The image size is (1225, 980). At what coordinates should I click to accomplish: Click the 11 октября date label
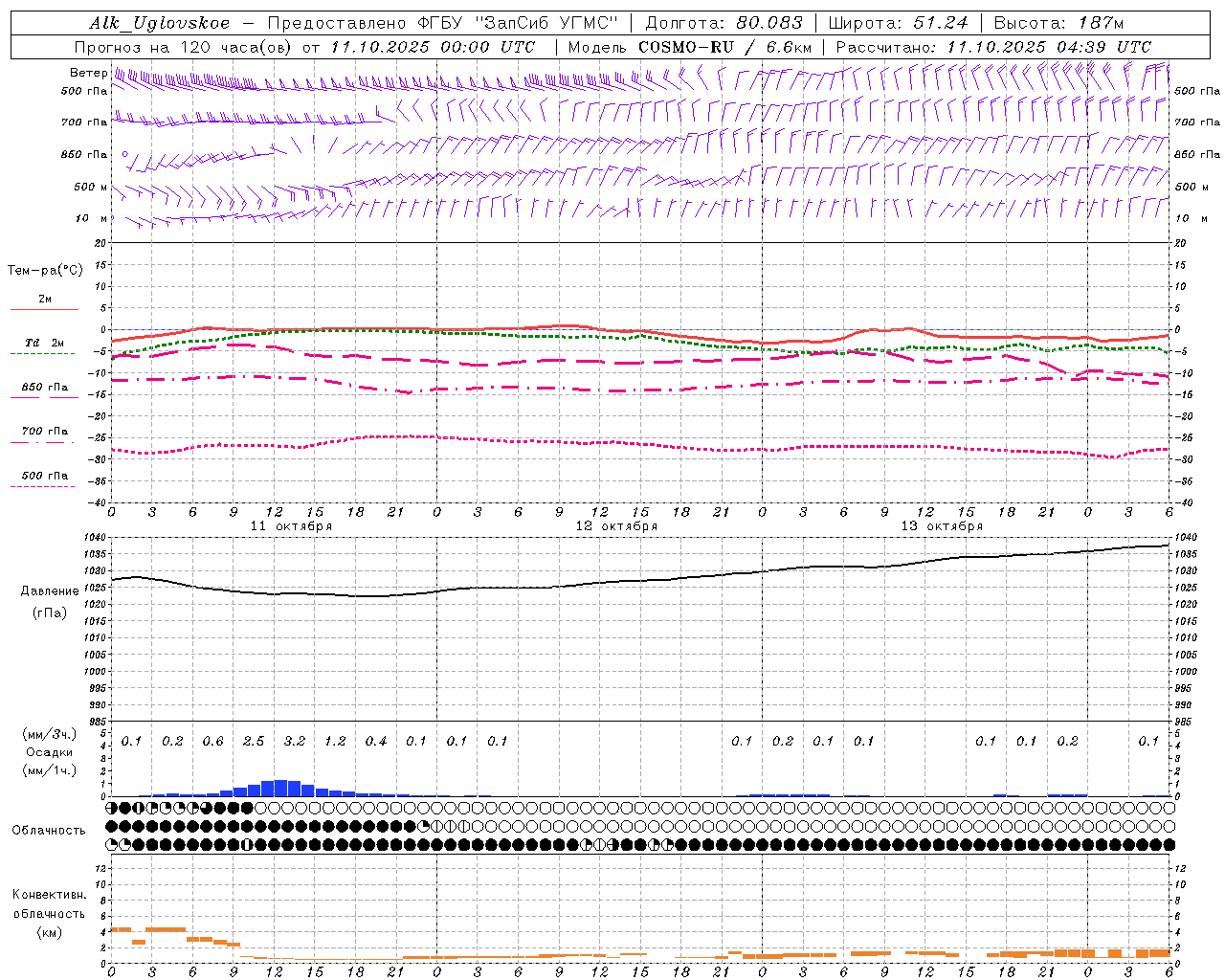[x=291, y=526]
